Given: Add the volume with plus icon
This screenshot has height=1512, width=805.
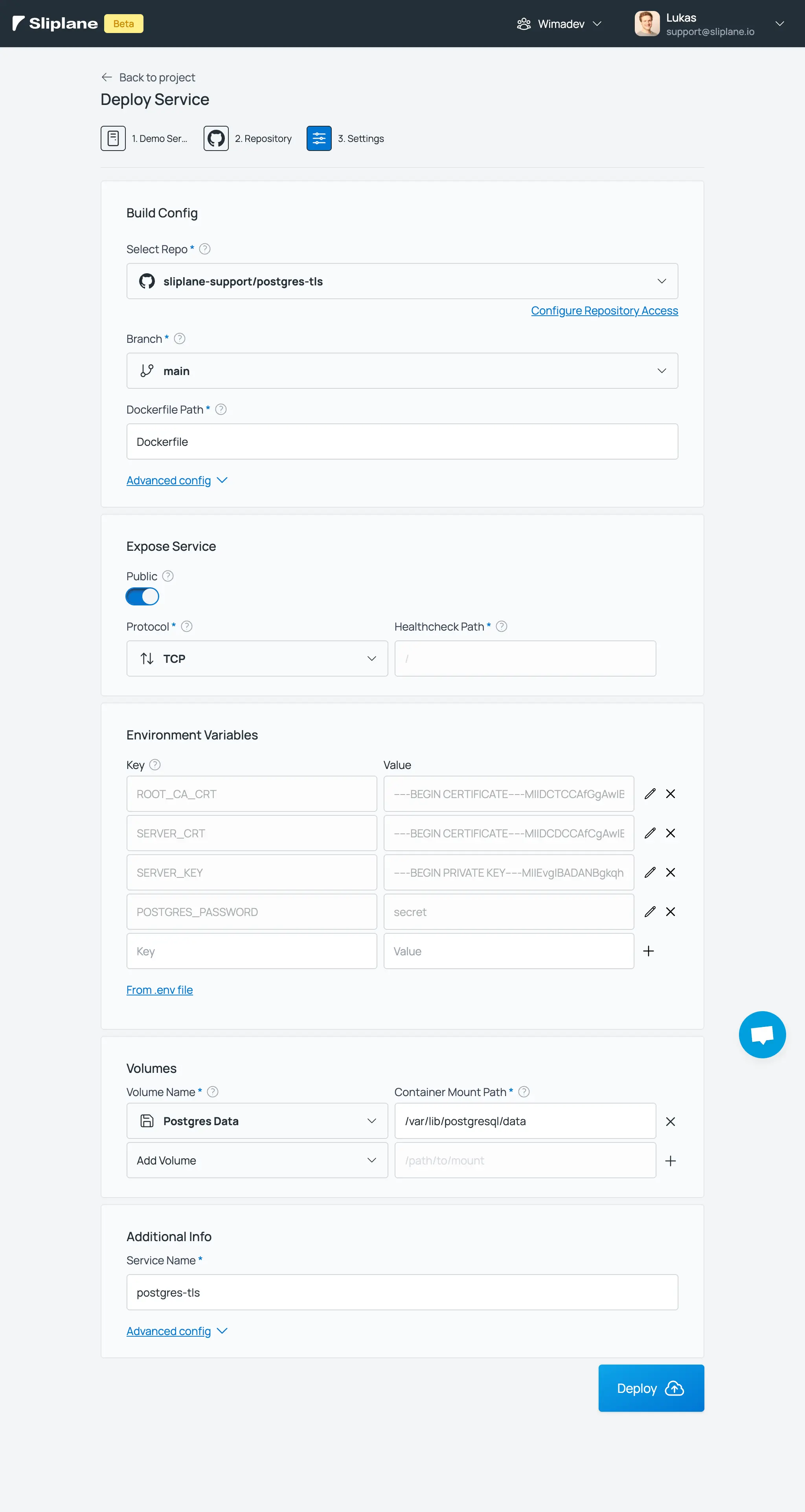Looking at the screenshot, I should [670, 1161].
